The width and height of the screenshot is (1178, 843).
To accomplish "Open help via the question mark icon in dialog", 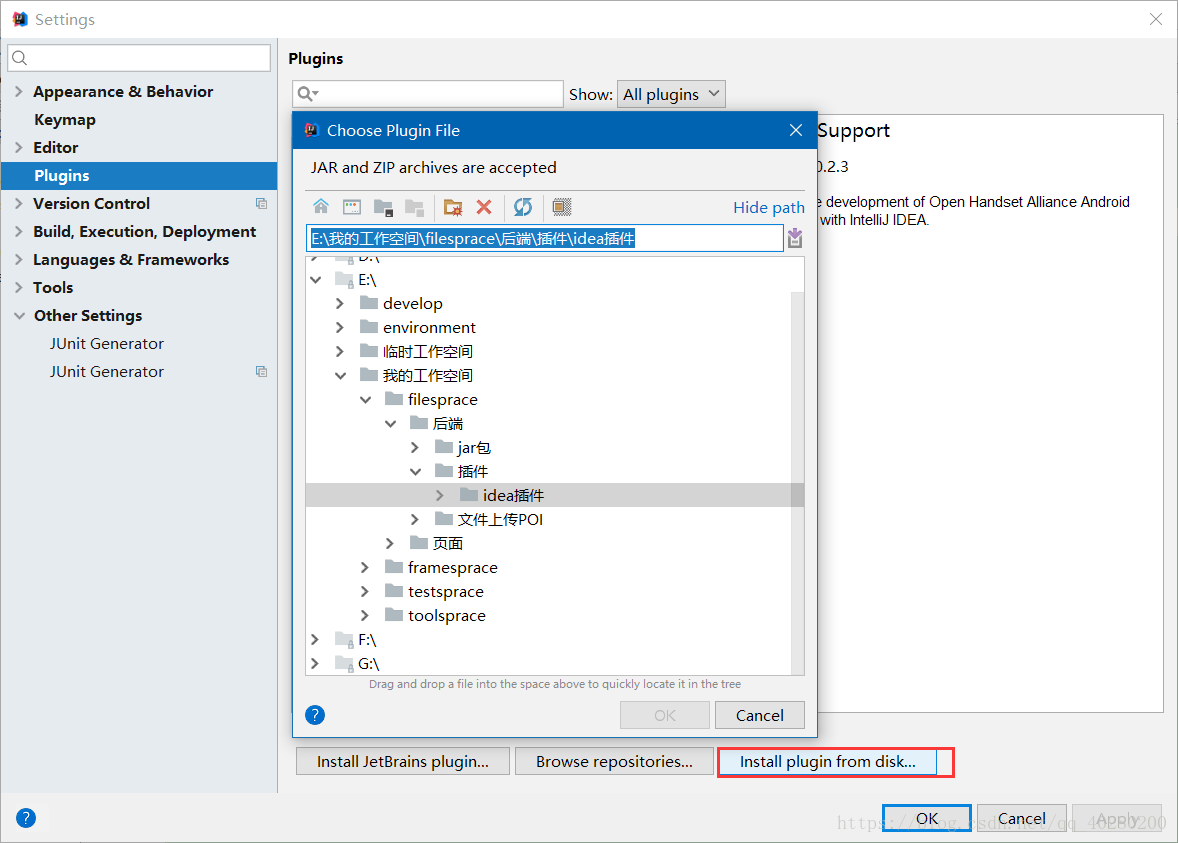I will pos(314,715).
